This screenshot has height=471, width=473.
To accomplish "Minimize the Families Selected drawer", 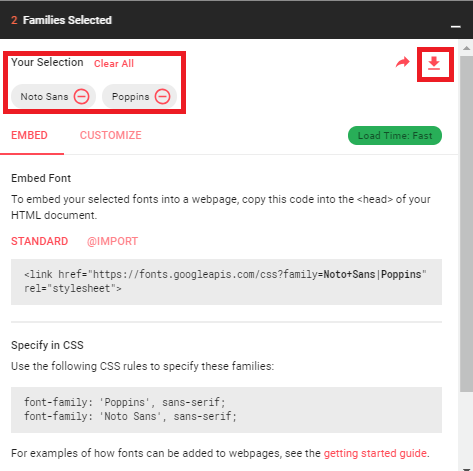I will (x=456, y=26).
